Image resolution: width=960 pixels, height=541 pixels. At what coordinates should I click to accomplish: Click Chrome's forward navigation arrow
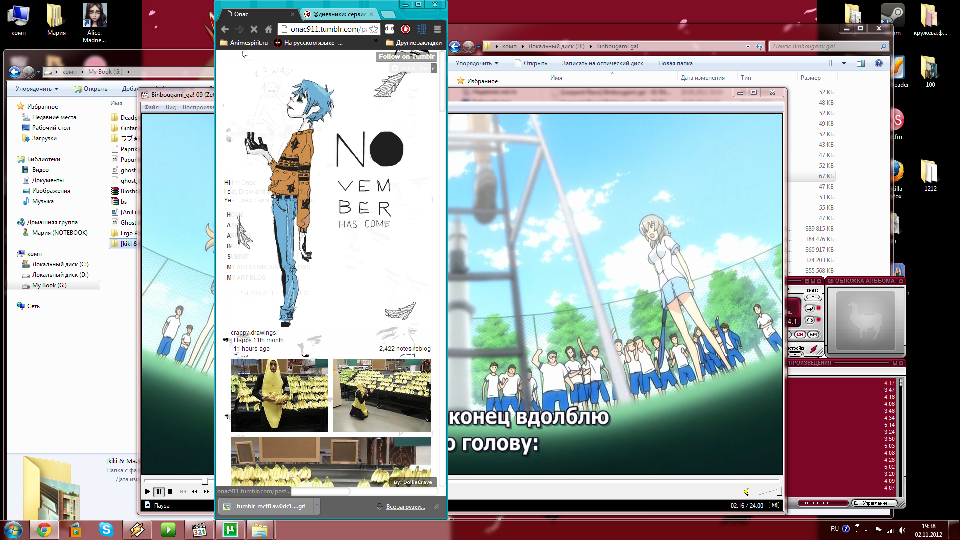coord(239,29)
